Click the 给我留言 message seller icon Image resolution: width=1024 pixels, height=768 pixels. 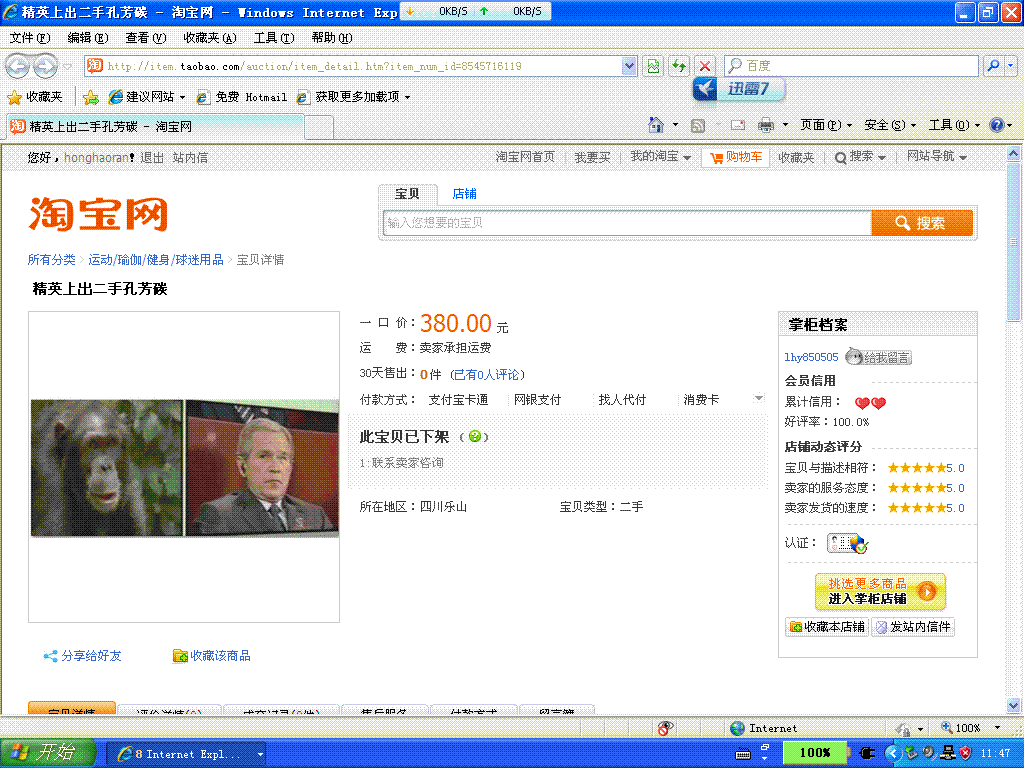[878, 357]
